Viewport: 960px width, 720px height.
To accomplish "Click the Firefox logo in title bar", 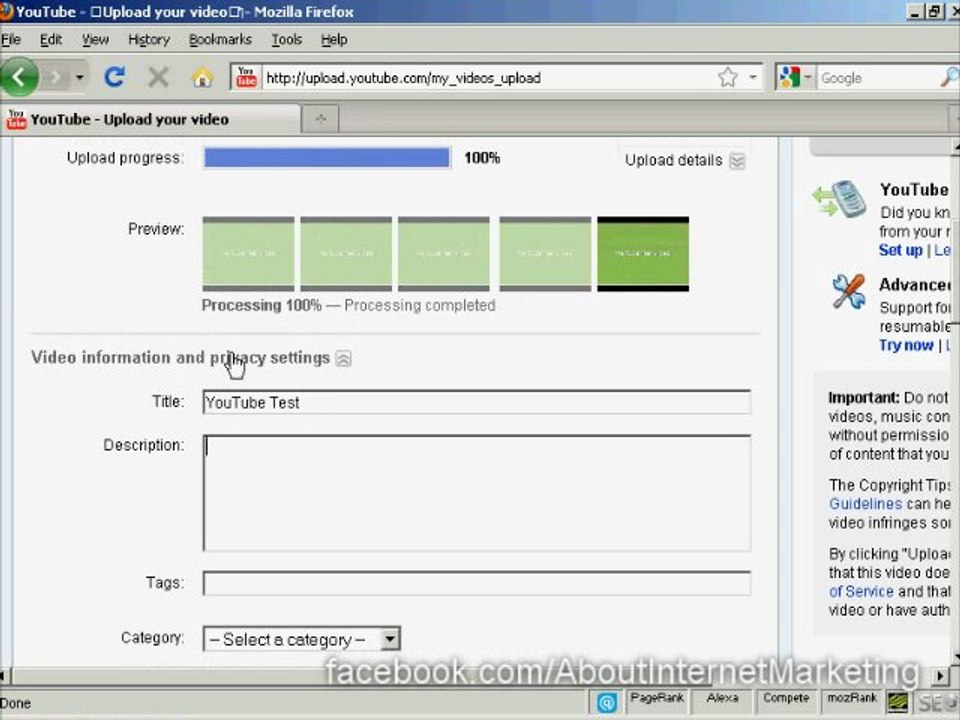I will [6, 11].
